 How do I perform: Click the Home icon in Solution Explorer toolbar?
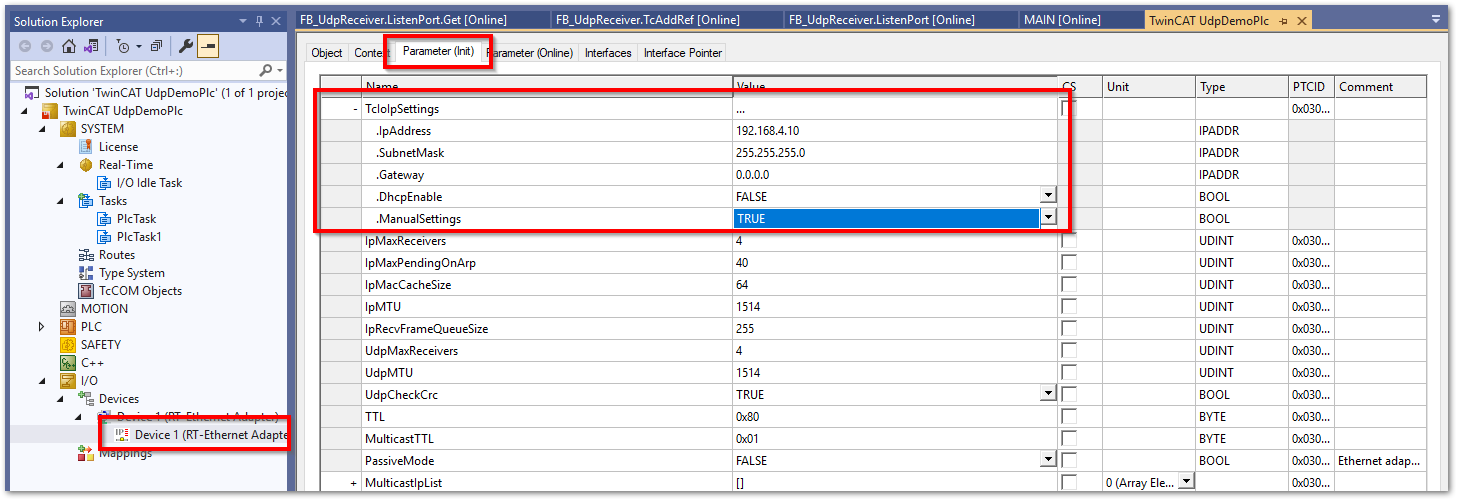[x=69, y=46]
